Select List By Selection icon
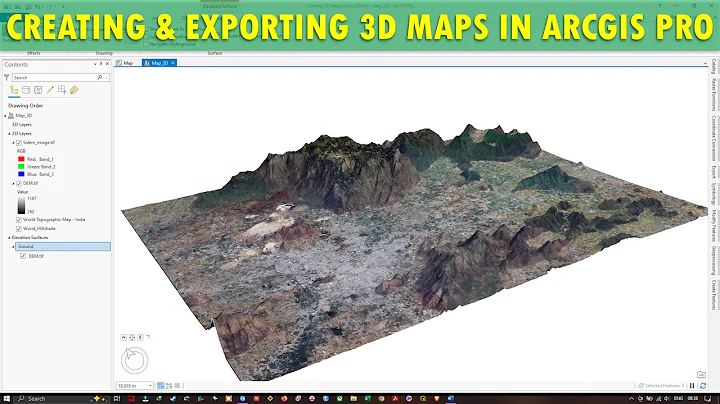This screenshot has width=720, height=404. (x=38, y=90)
